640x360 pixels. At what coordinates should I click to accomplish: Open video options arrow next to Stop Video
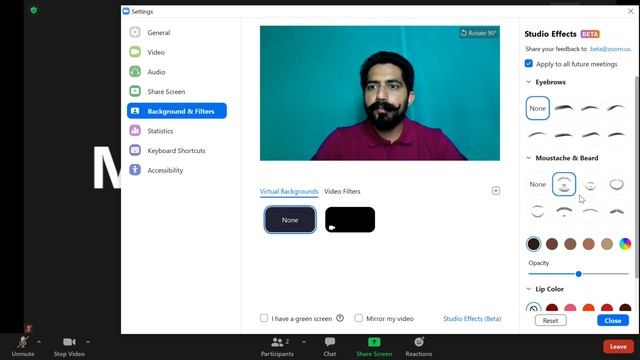88,342
